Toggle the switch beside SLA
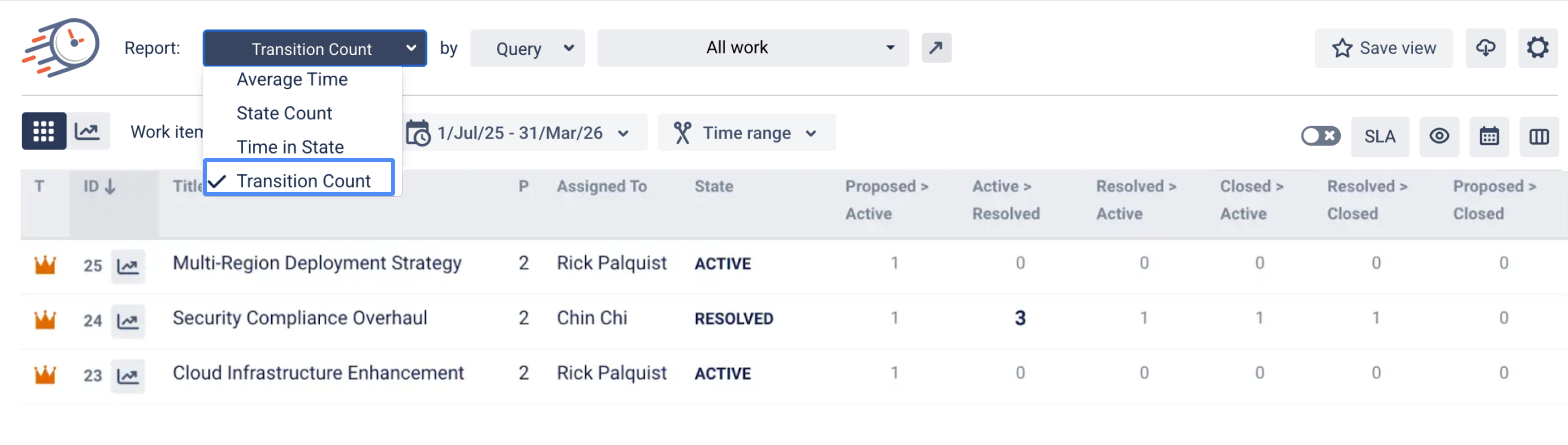 click(1320, 136)
